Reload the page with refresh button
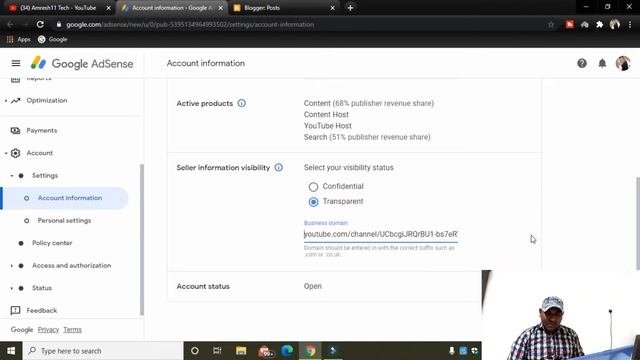Image resolution: width=640 pixels, height=360 pixels. point(40,24)
